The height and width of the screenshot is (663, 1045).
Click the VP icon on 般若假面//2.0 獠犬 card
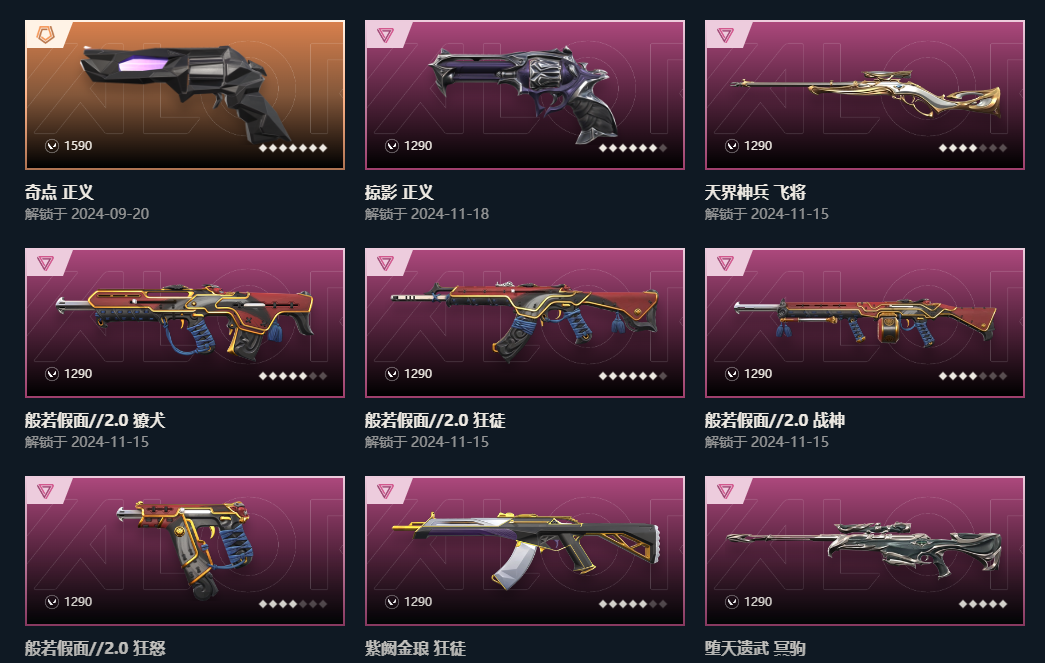coord(52,374)
